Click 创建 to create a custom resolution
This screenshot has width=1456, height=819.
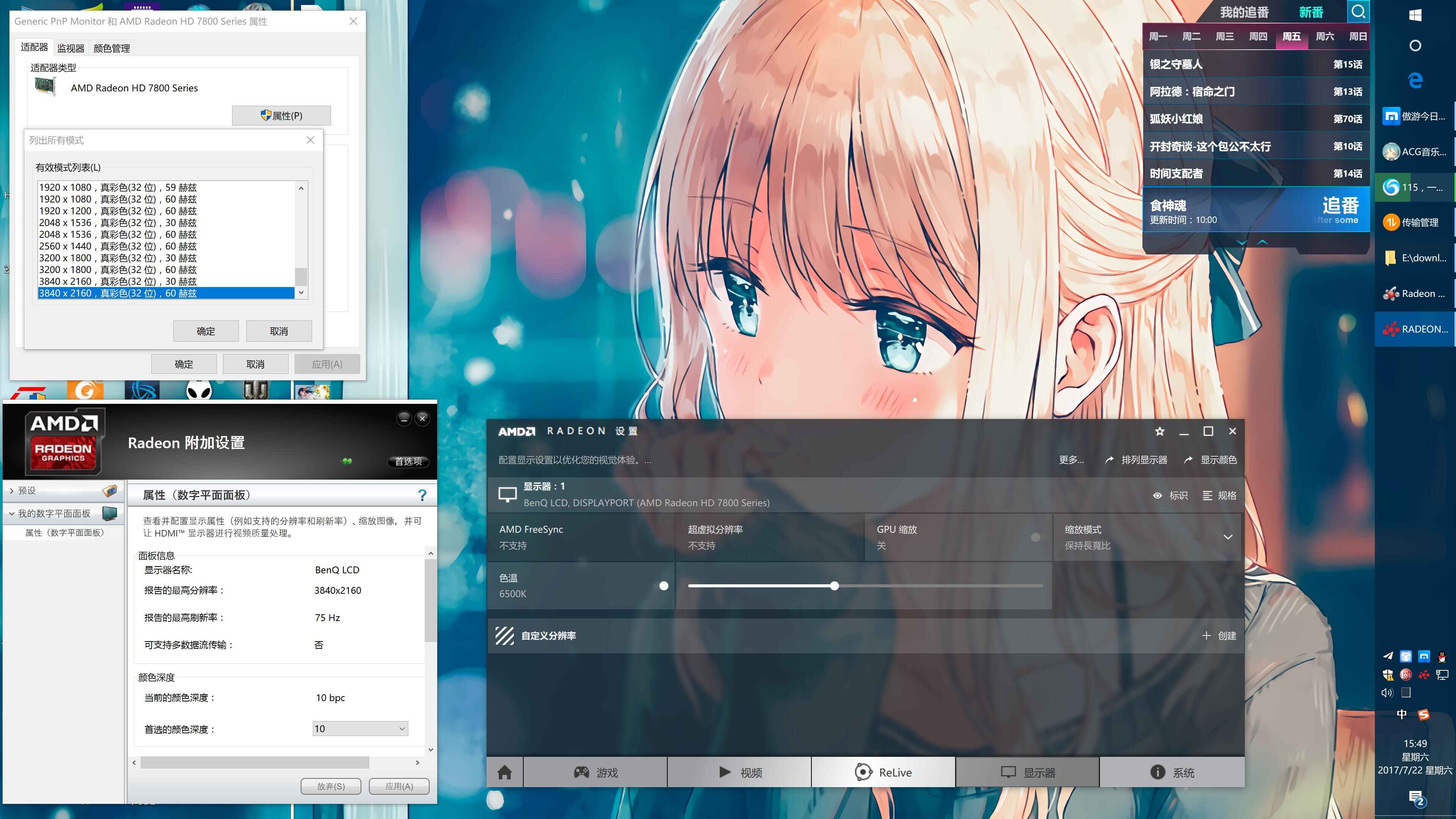(x=1219, y=635)
